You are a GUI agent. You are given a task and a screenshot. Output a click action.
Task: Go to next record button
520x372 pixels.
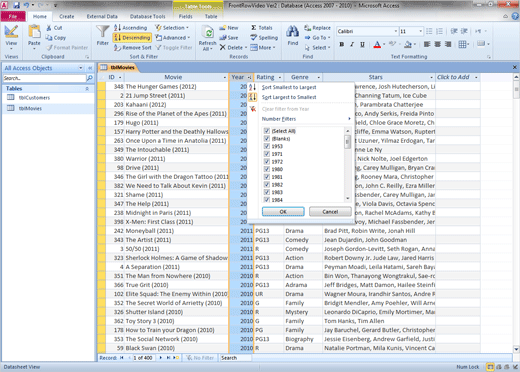pyautogui.click(x=161, y=358)
